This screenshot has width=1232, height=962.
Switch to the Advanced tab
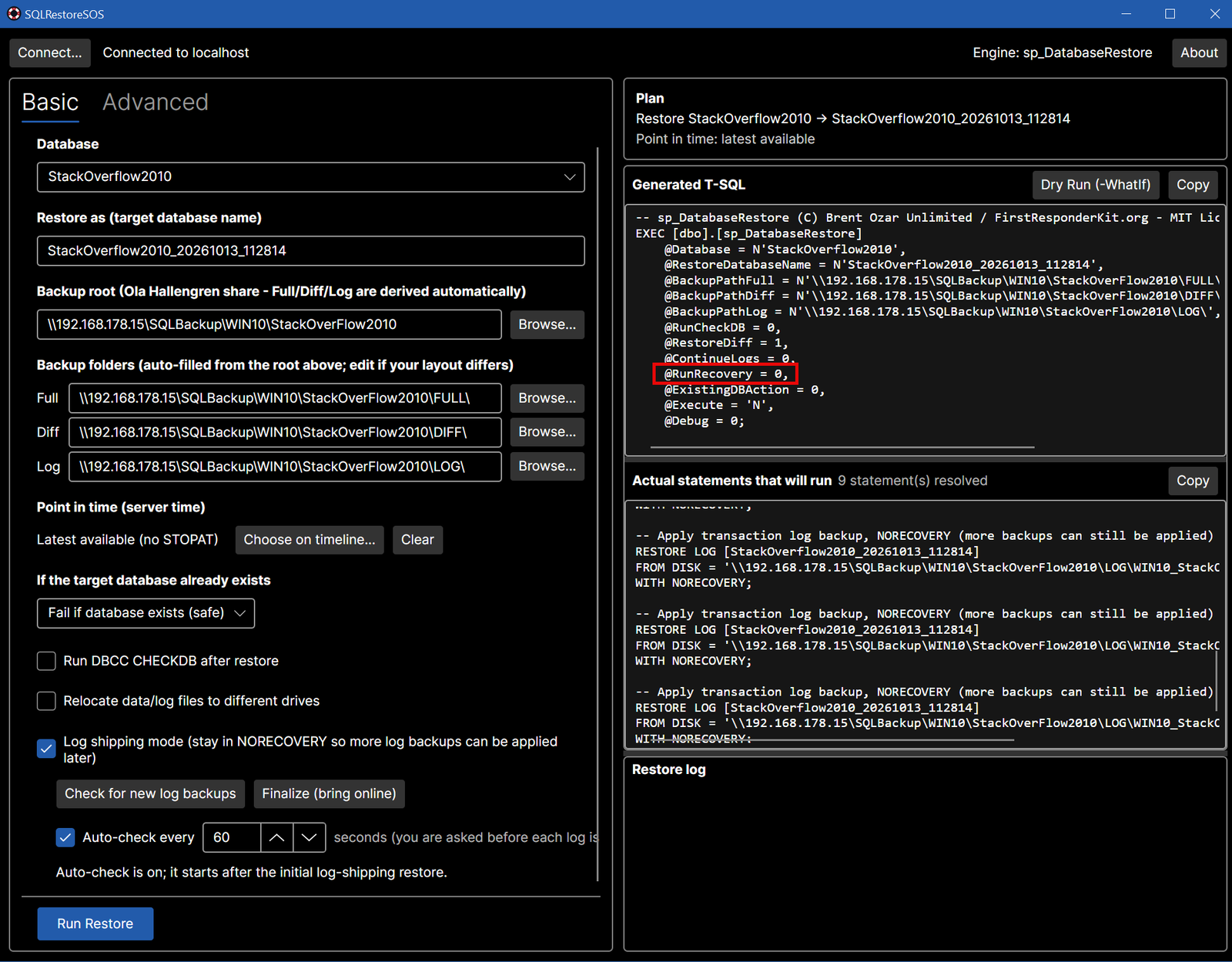pyautogui.click(x=156, y=102)
